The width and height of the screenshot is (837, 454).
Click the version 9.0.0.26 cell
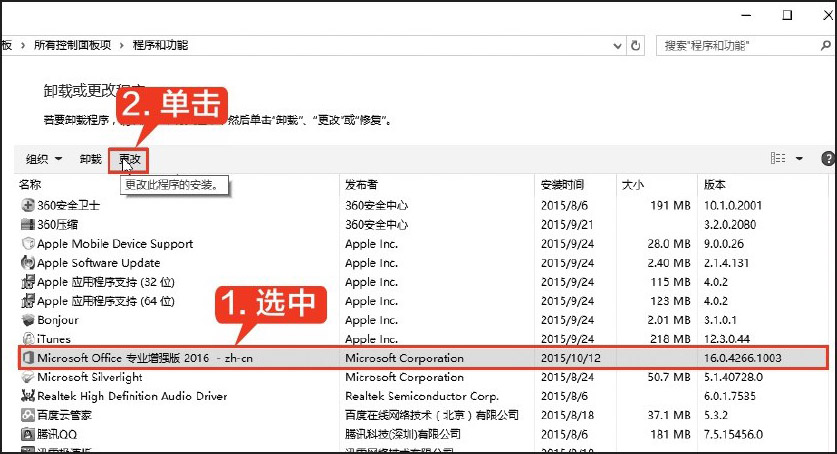coord(723,244)
